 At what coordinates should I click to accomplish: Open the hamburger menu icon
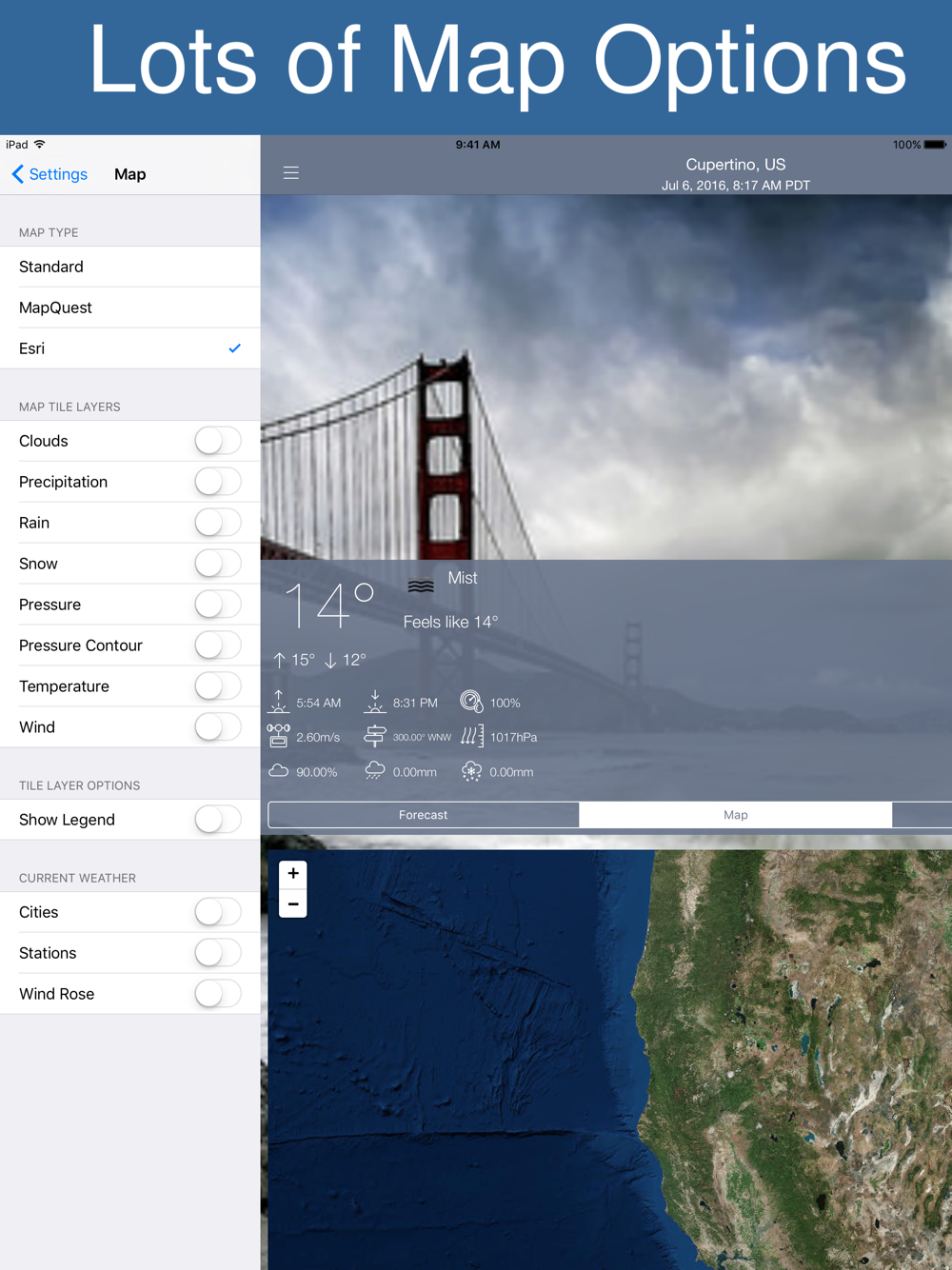(x=291, y=173)
